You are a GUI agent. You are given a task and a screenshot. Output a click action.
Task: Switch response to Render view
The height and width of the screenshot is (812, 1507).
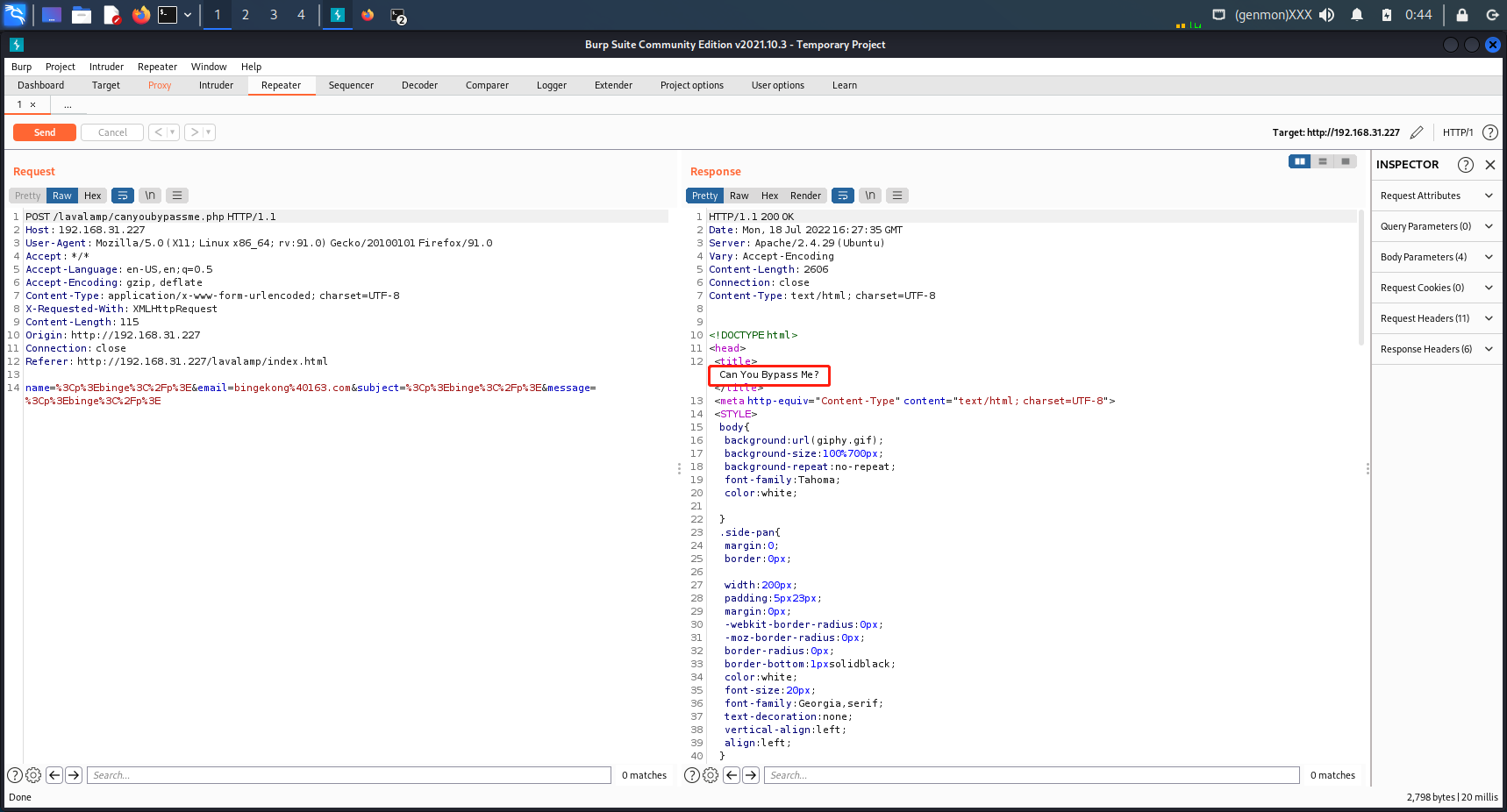pos(805,196)
